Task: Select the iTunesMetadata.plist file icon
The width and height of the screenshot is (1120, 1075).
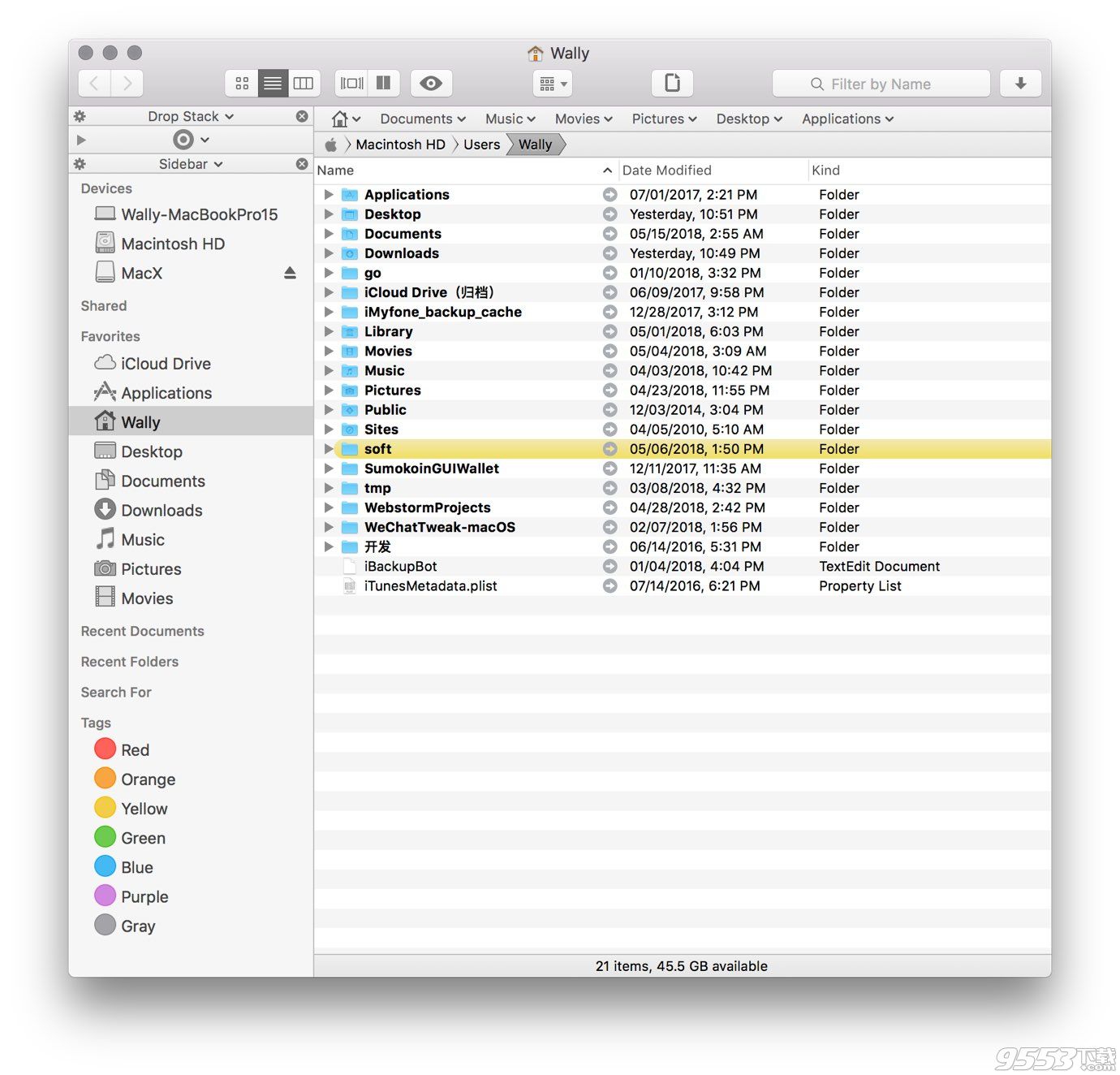Action: [350, 586]
